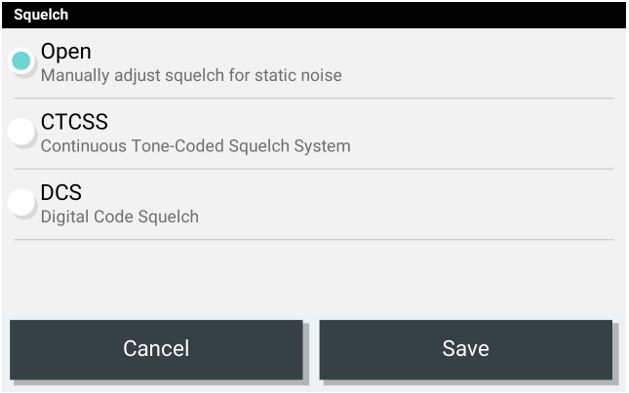Choose the teal-filled Open squelch indicator
The height and width of the screenshot is (393, 629).
point(21,61)
